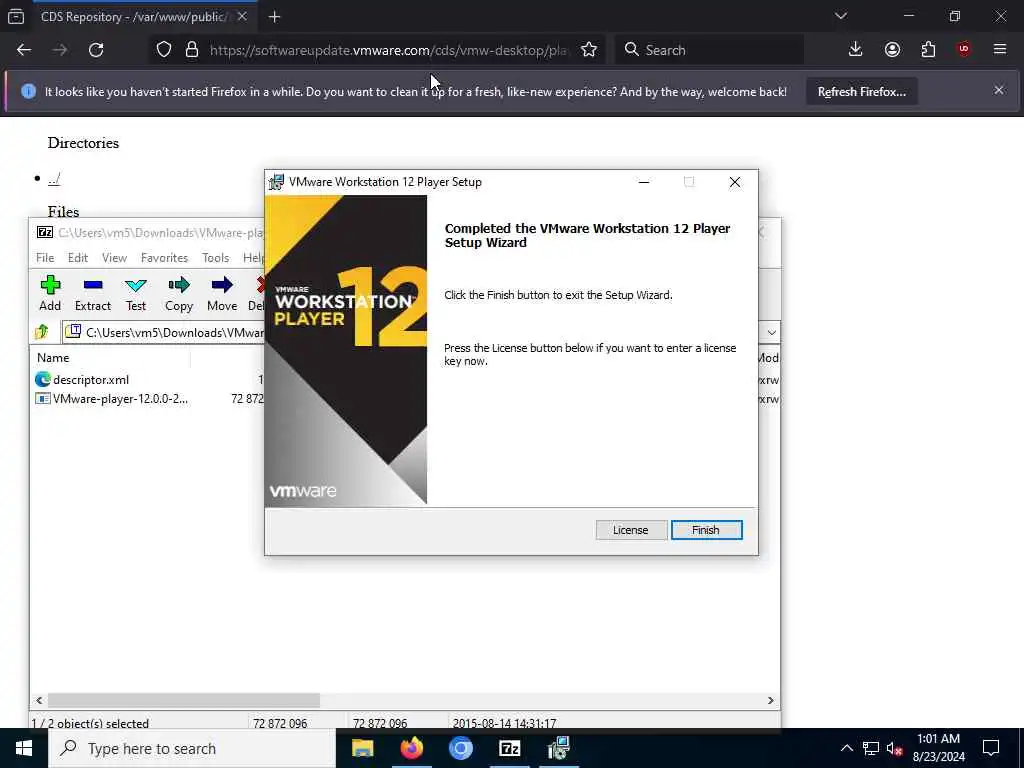Click 7-Zip scrollbar left arrow
The height and width of the screenshot is (768, 1024).
(x=39, y=700)
